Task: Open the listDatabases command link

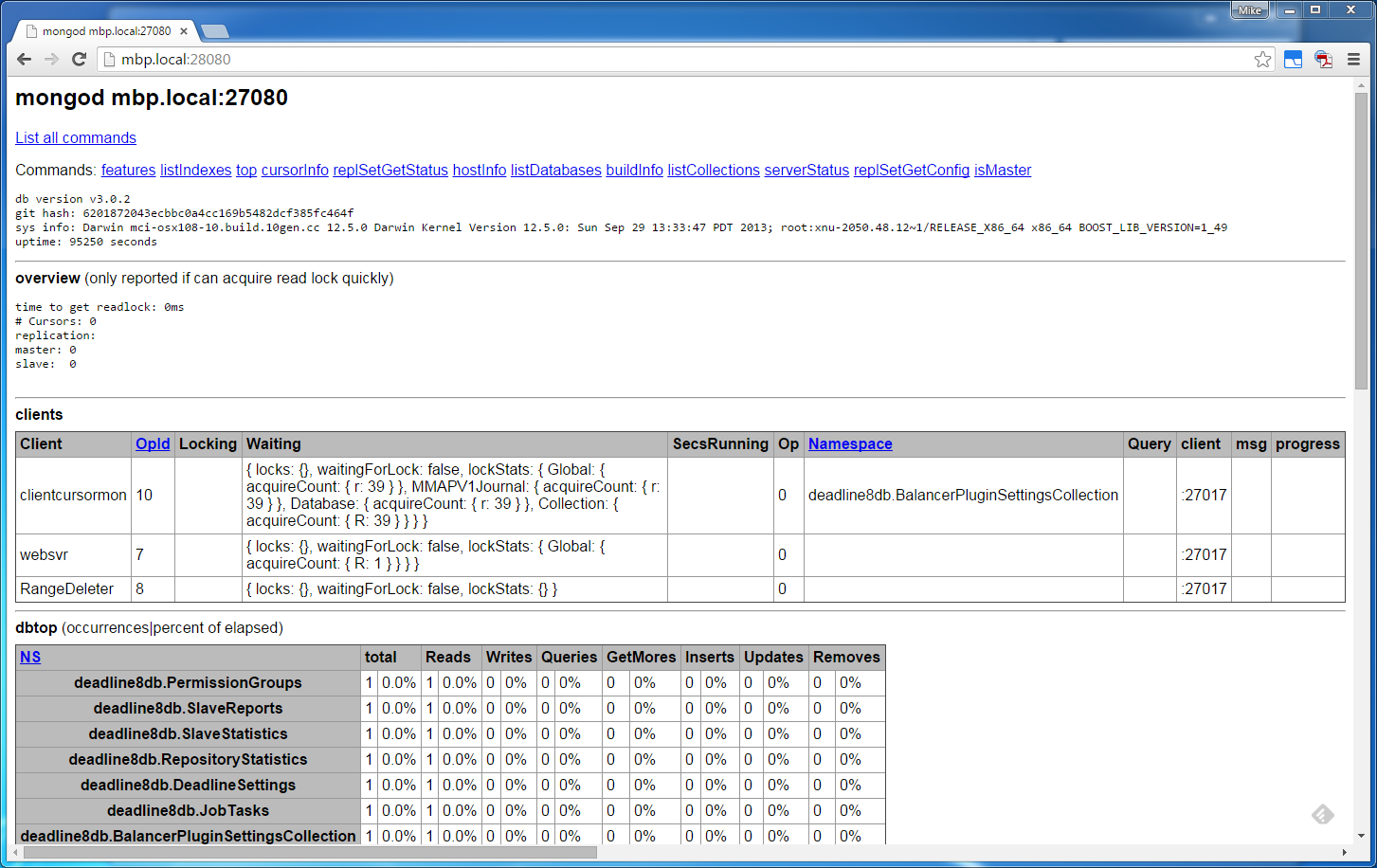Action: click(x=555, y=171)
